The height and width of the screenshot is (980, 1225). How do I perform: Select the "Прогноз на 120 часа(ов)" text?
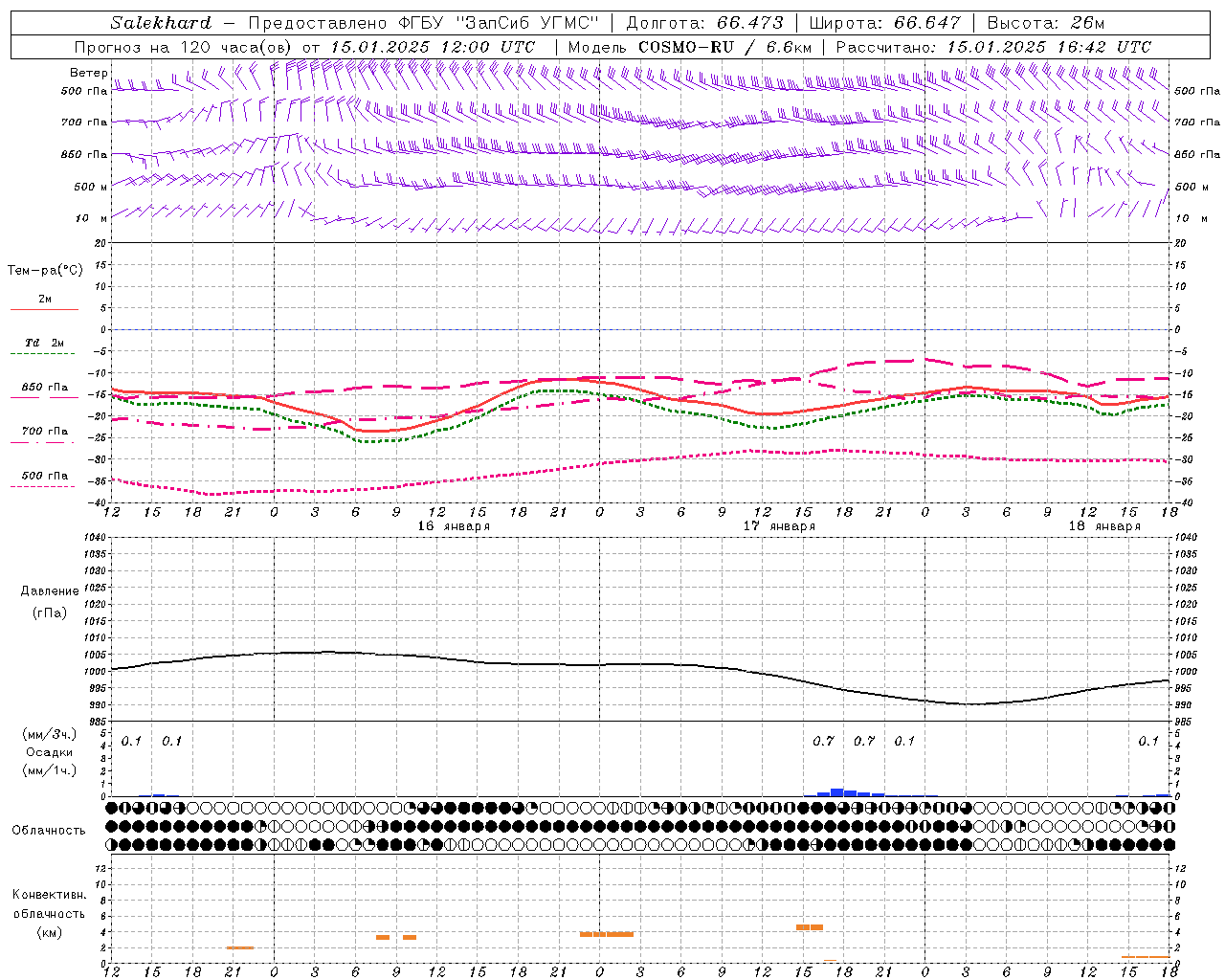pyautogui.click(x=185, y=47)
